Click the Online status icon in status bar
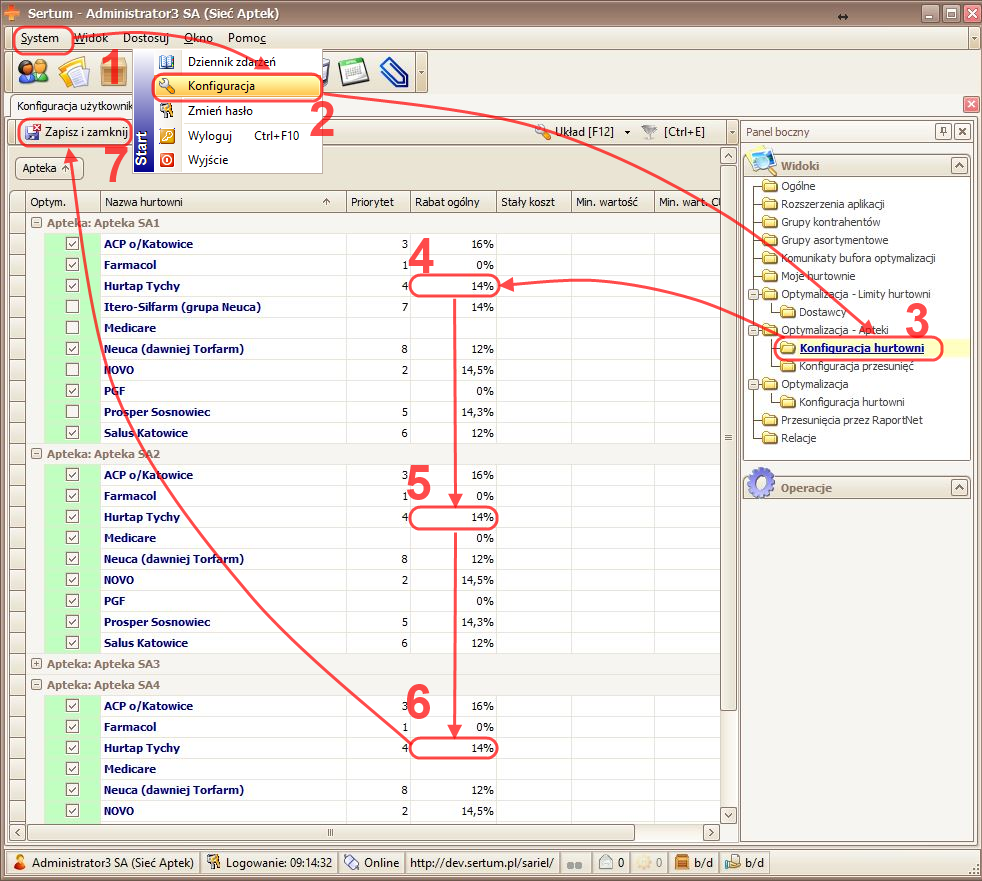This screenshot has width=982, height=881. pos(351,862)
